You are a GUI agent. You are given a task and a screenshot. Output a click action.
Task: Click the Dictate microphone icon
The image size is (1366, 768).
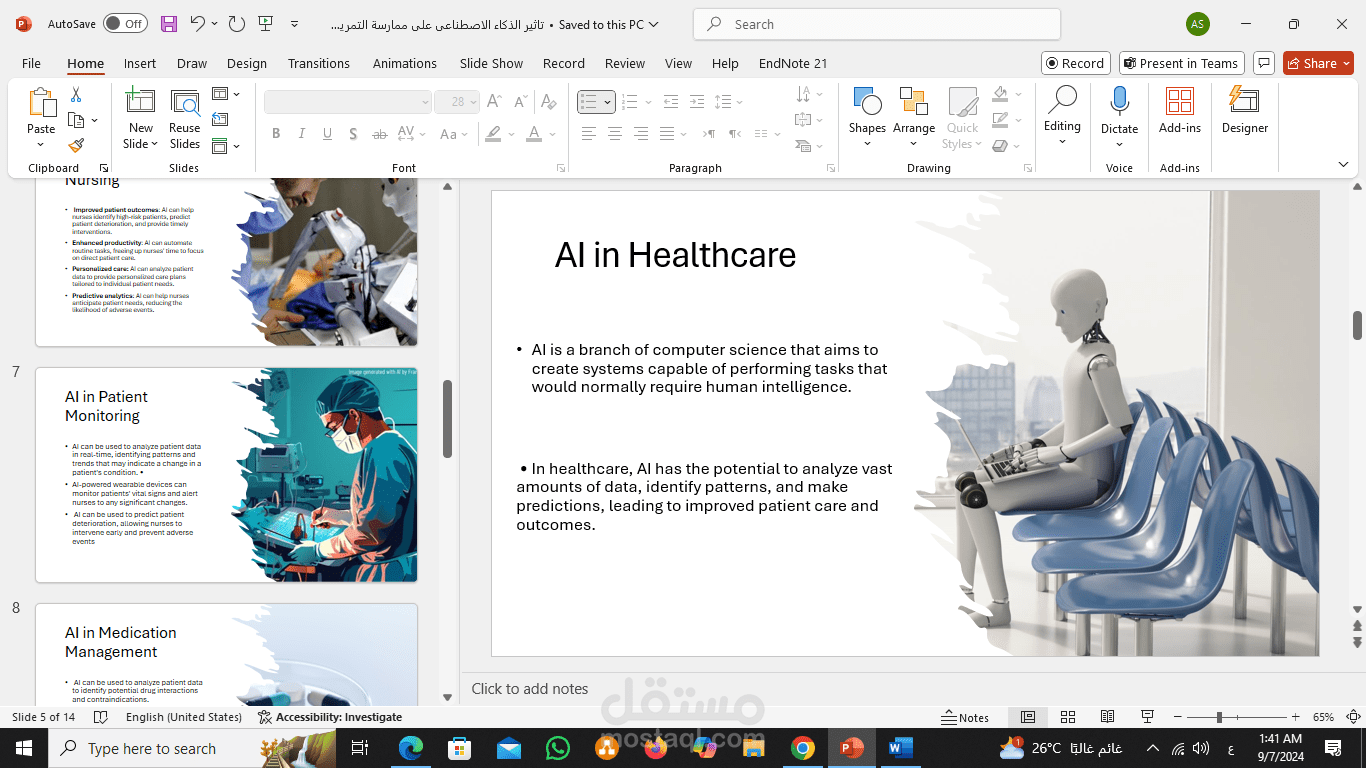(1119, 102)
